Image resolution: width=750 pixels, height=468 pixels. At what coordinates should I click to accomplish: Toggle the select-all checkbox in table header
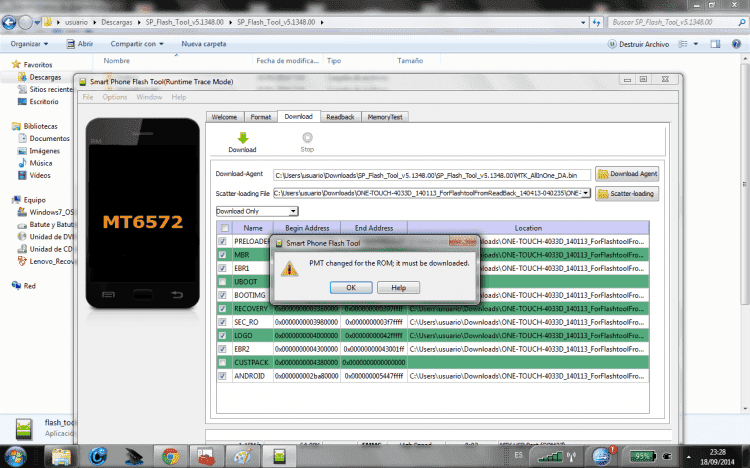tap(224, 228)
